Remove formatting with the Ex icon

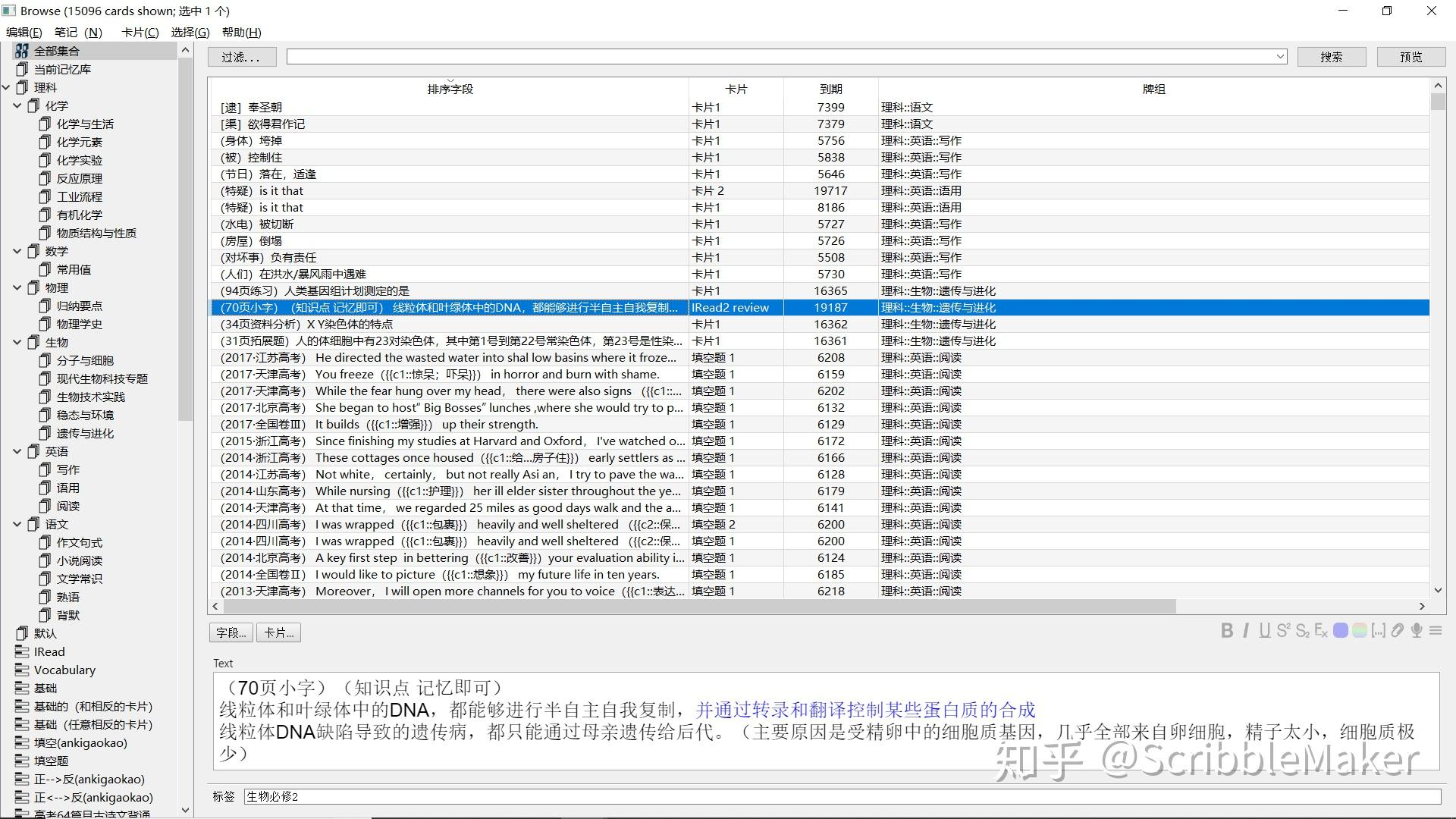point(1321,631)
